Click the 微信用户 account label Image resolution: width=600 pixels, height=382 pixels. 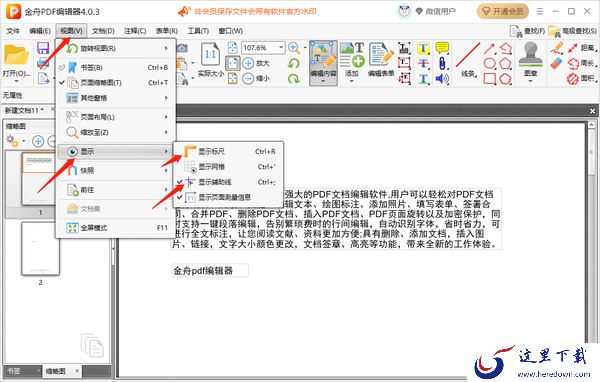point(440,11)
